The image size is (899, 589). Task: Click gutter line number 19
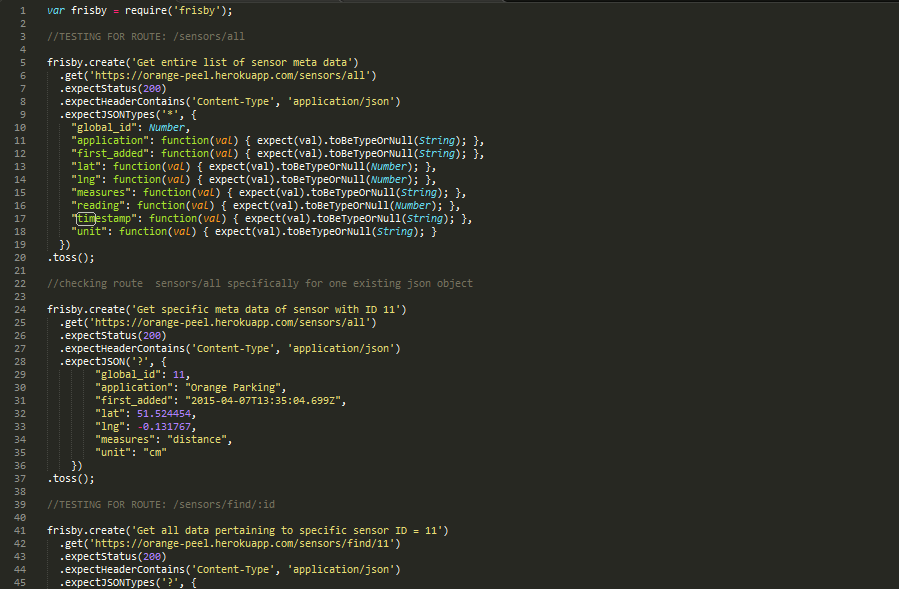coord(20,245)
